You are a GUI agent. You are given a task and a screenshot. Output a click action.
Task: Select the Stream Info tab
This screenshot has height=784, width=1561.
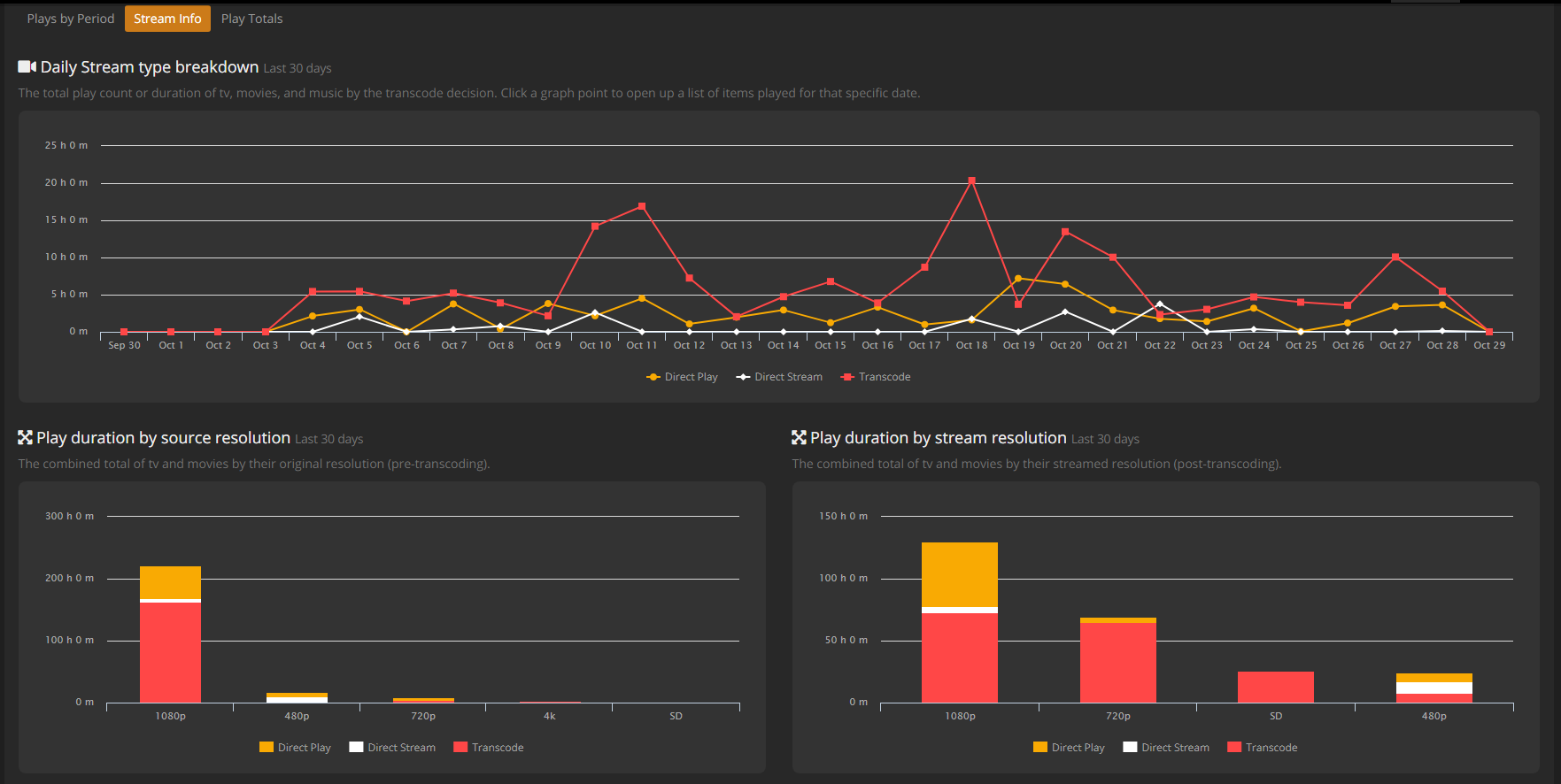point(167,19)
